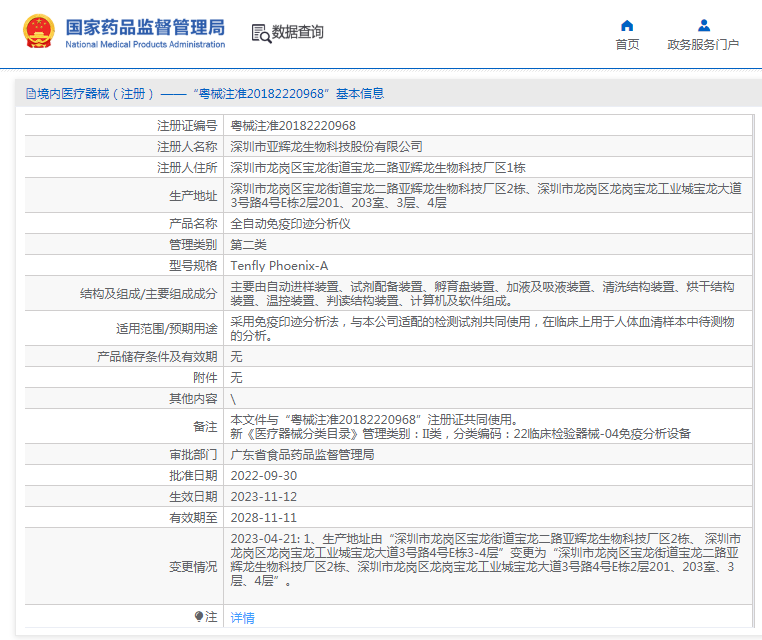The width and height of the screenshot is (762, 640).
Task: Click the remarks text in 备注 row
Action: [x=460, y=427]
